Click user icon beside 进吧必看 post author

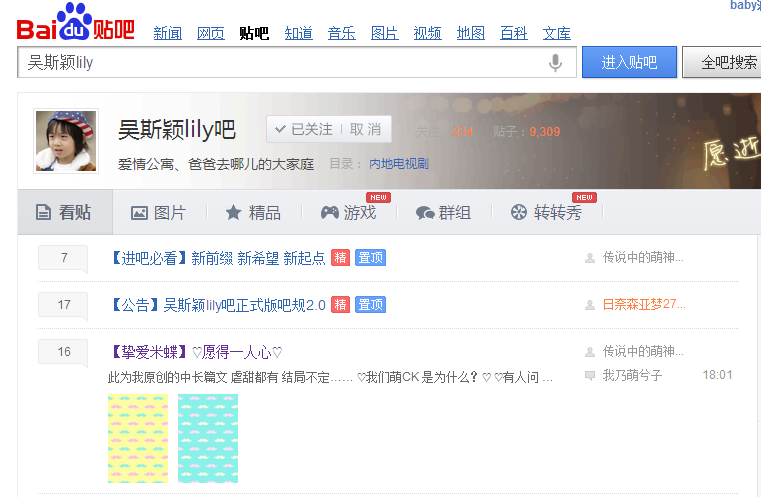[x=590, y=258]
